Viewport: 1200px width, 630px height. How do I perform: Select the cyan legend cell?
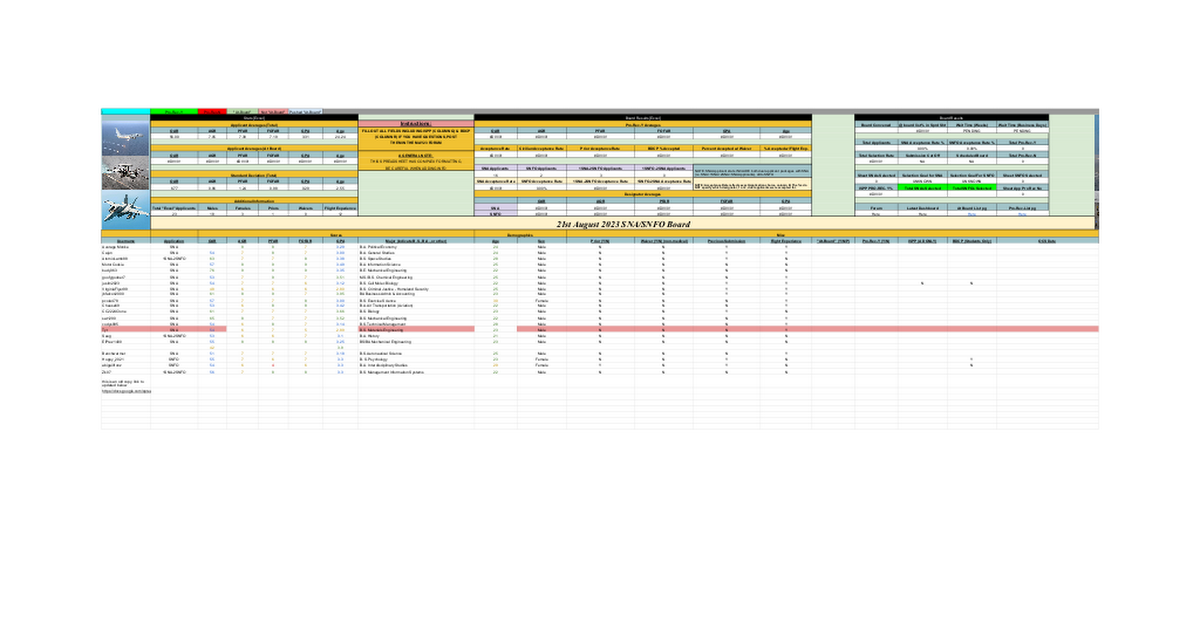pyautogui.click(x=125, y=111)
